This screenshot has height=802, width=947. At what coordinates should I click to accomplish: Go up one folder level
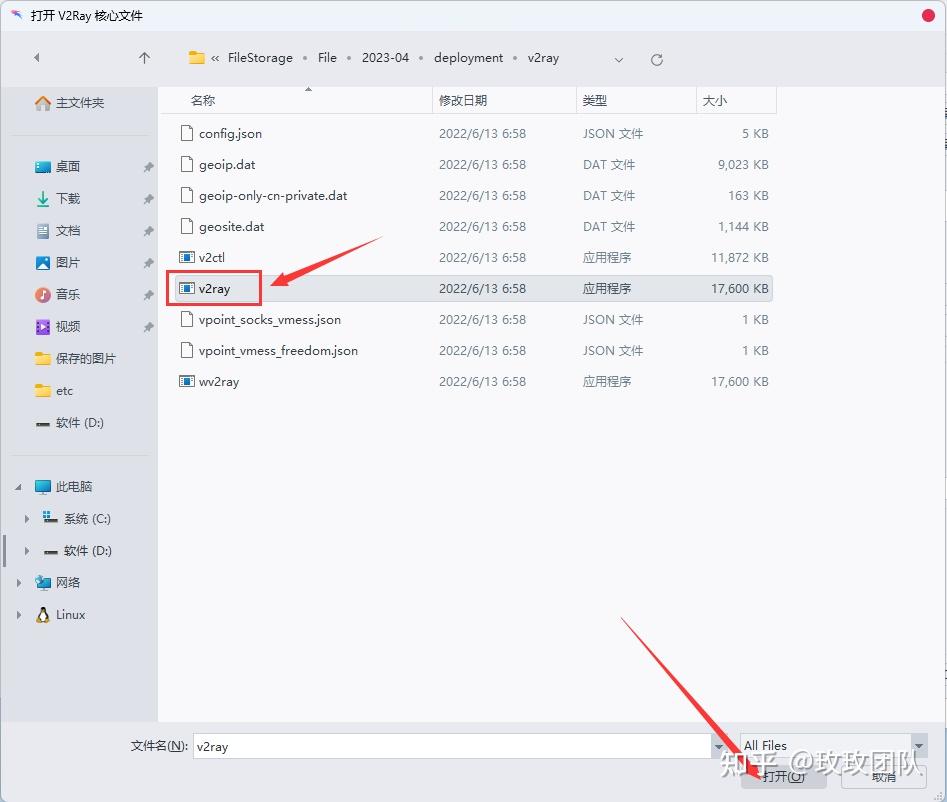pos(144,58)
